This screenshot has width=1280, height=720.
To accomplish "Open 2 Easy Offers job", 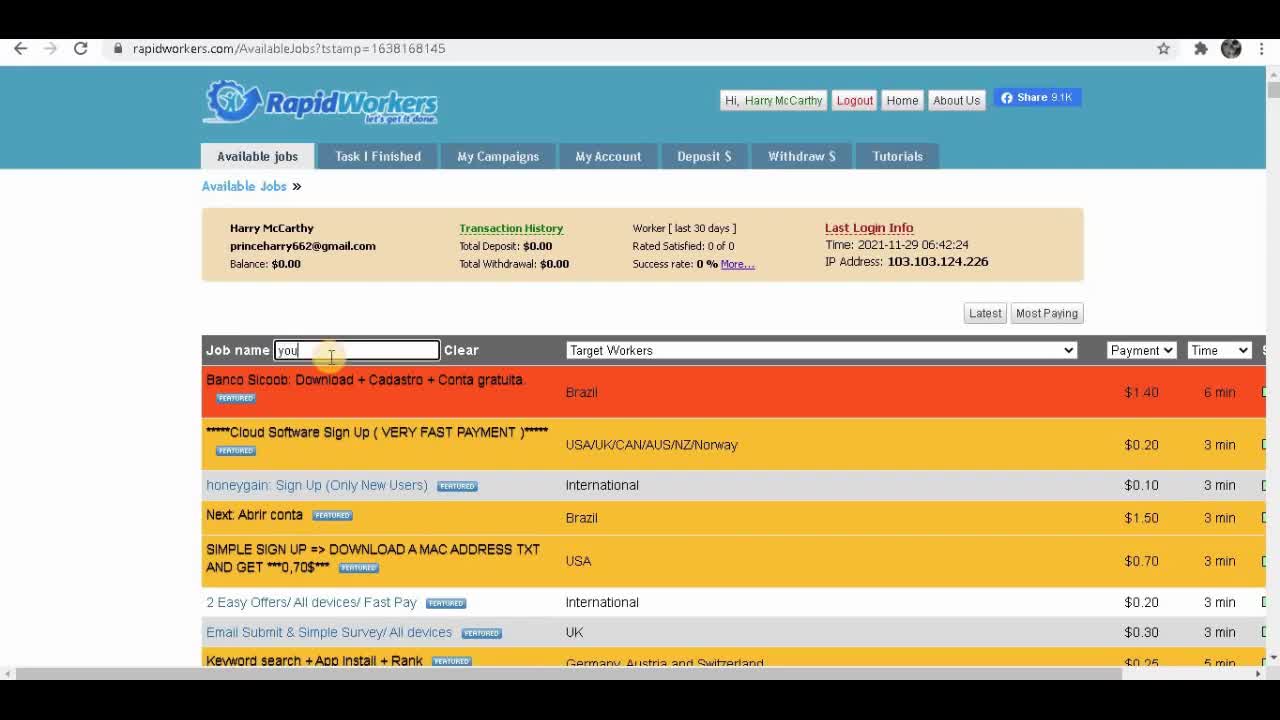I will click(x=311, y=602).
